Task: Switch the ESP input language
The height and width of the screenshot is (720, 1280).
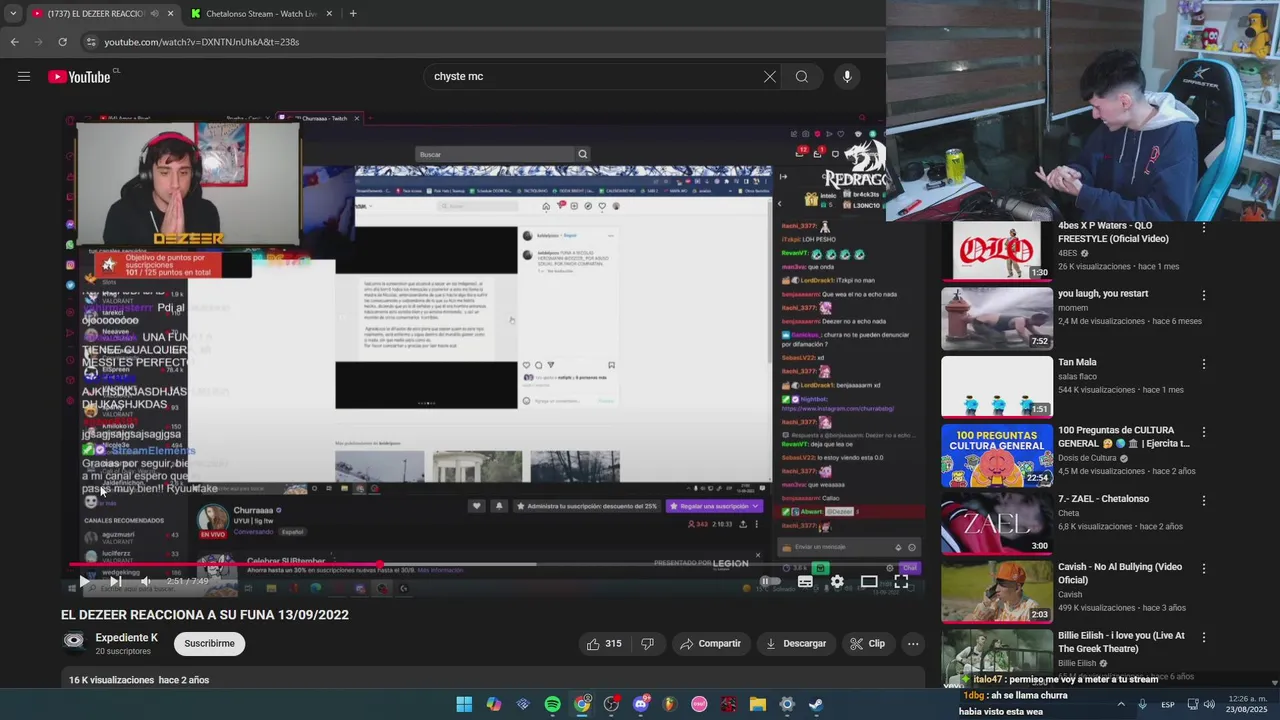Action: (x=1168, y=705)
